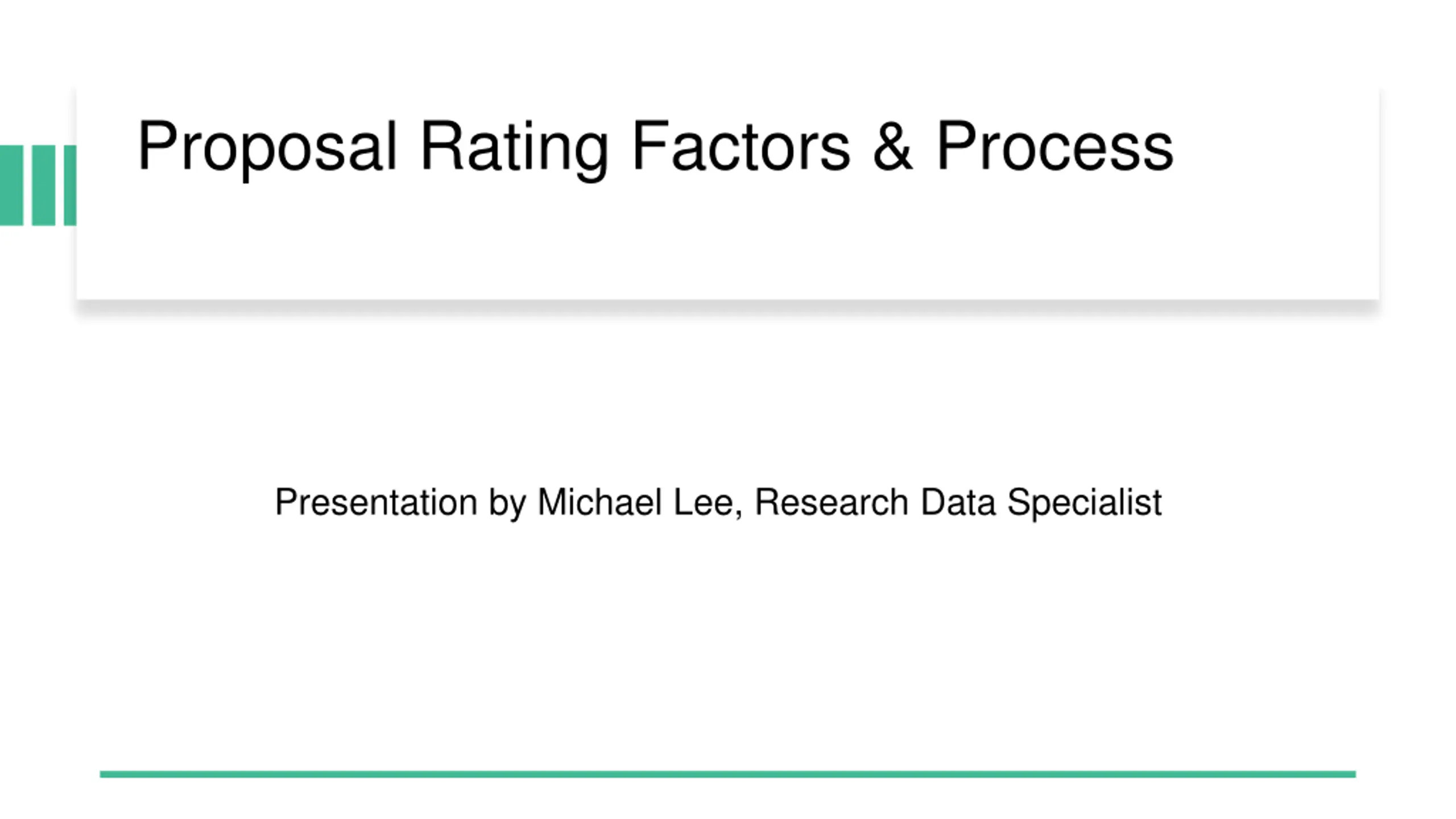
Task: Click the word "Process" in the title
Action: click(1055, 145)
